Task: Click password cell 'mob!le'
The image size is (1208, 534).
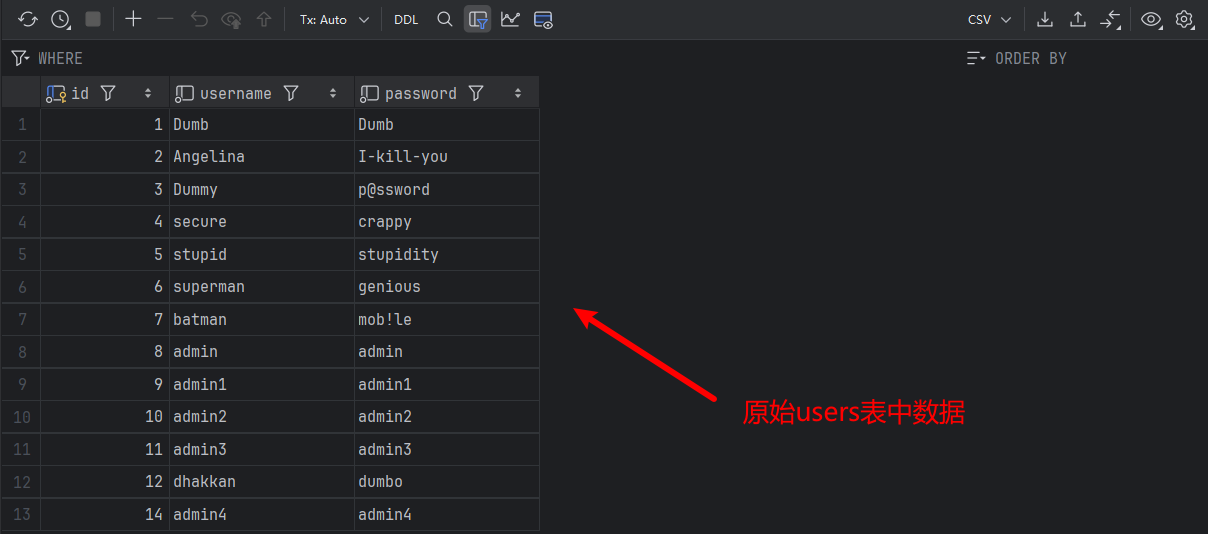Action: [447, 319]
